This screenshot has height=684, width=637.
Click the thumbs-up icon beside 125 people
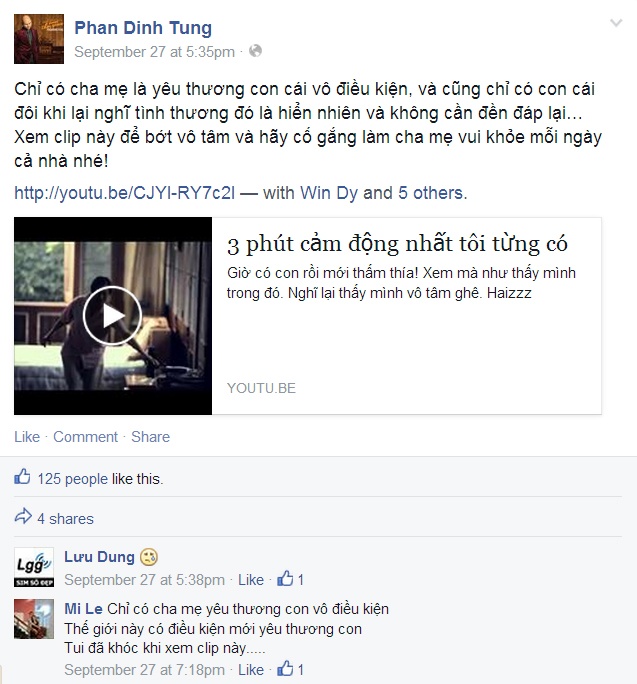22,477
